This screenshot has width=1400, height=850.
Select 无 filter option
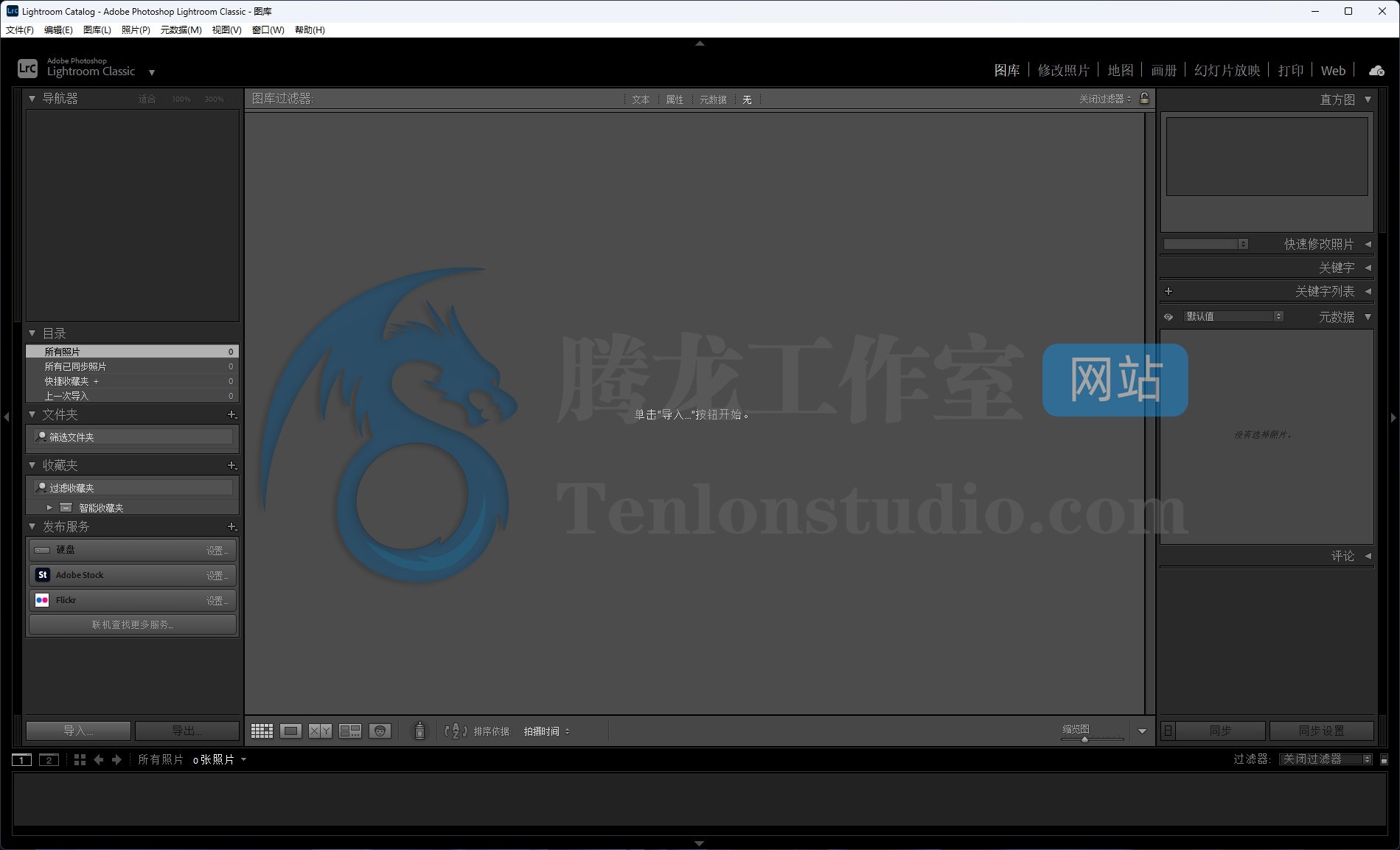click(747, 100)
